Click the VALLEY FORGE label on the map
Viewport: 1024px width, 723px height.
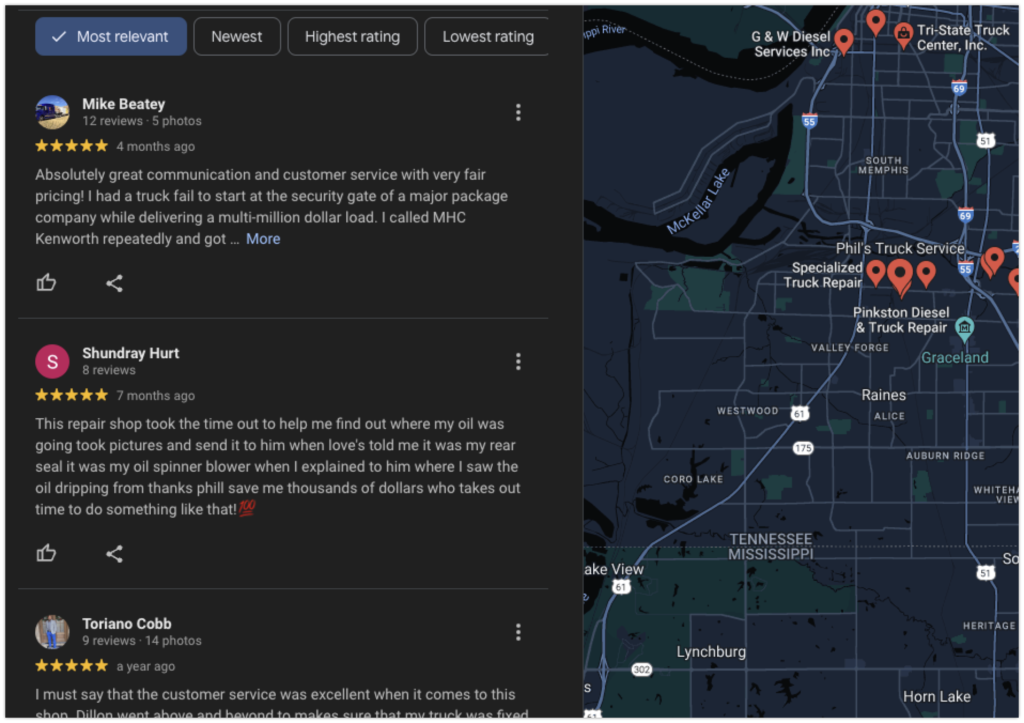pyautogui.click(x=850, y=348)
